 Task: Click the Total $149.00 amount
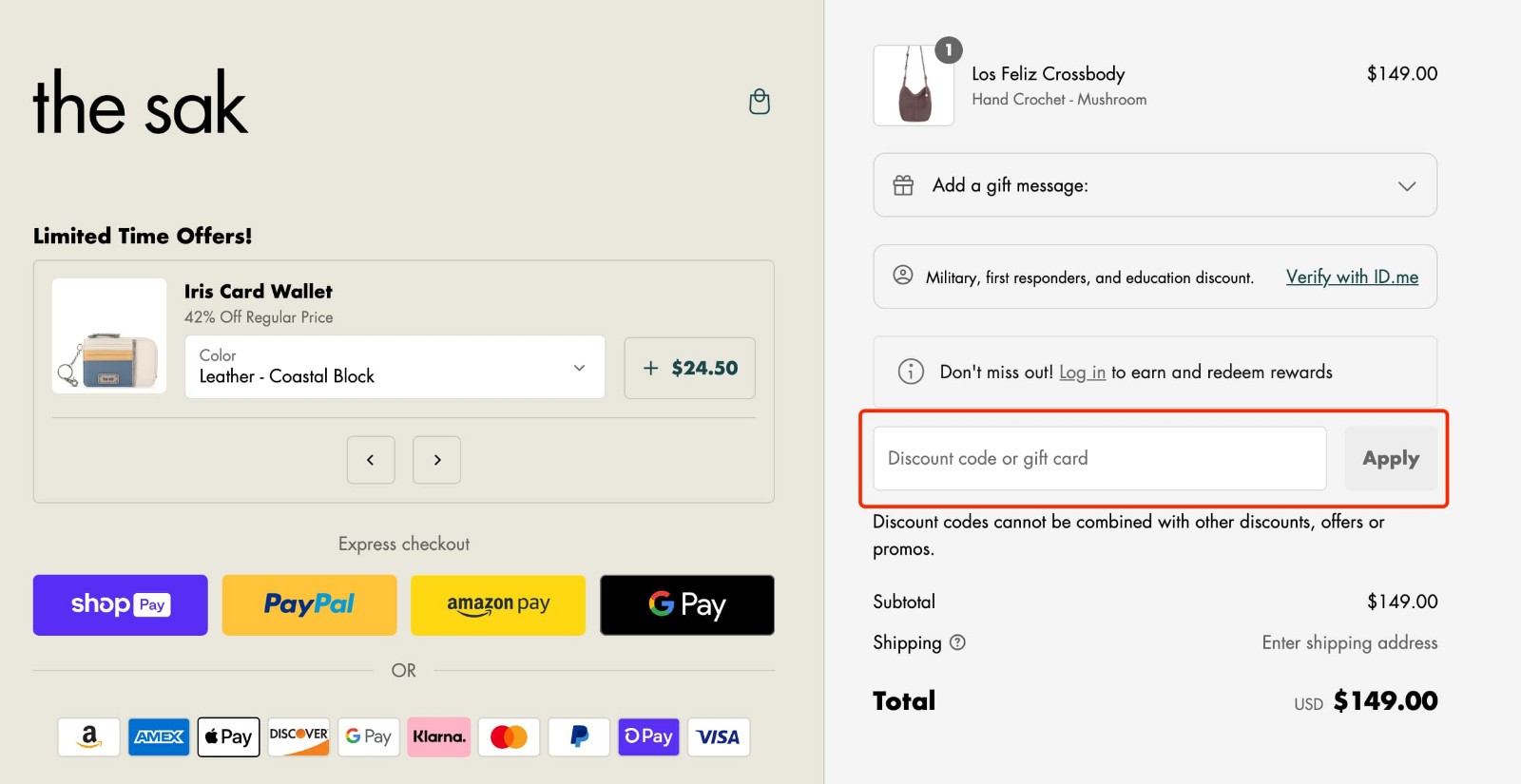(1385, 701)
